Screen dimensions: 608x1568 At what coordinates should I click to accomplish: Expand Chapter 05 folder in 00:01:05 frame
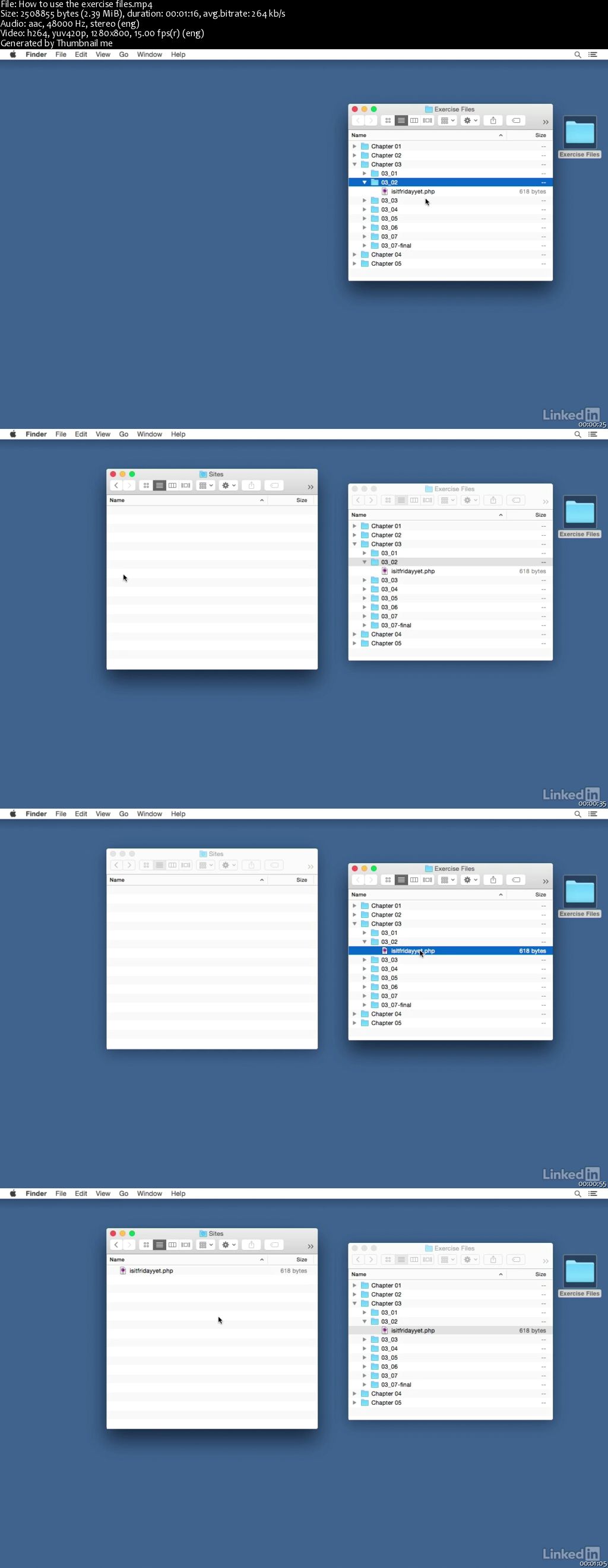point(354,1402)
